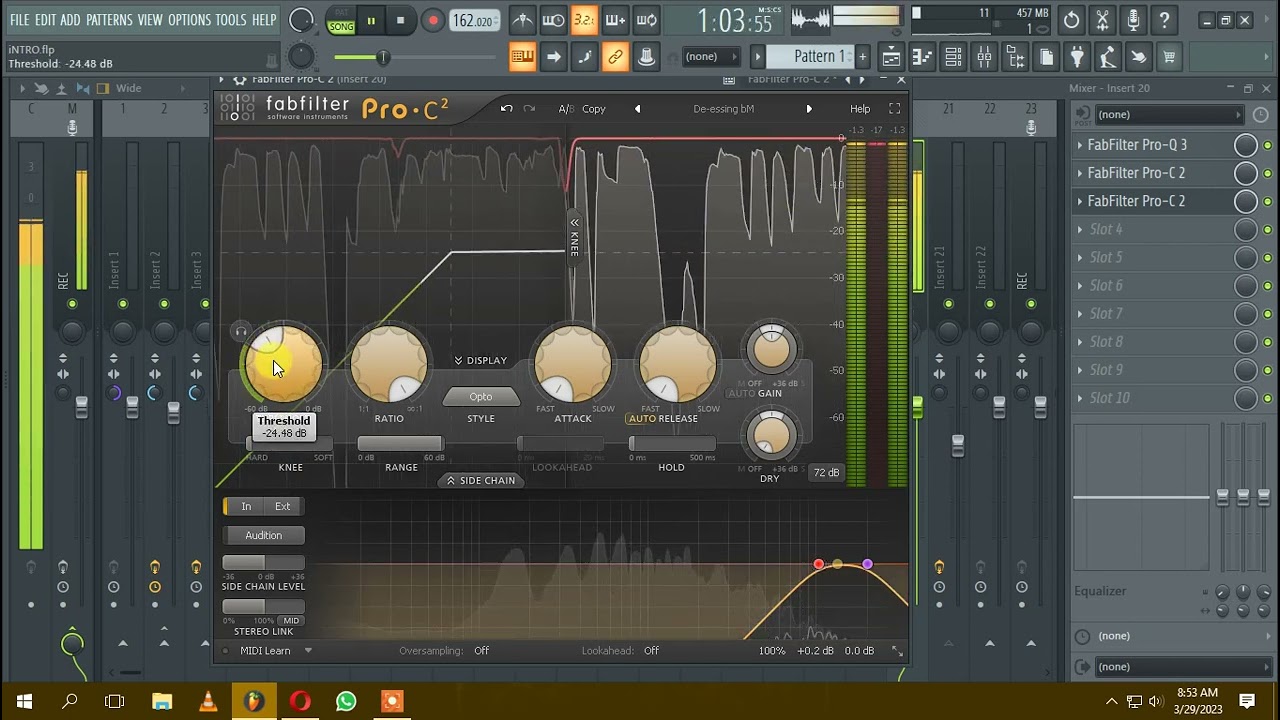Open VLC from the Windows taskbar
This screenshot has height=720, width=1280.
tap(208, 701)
